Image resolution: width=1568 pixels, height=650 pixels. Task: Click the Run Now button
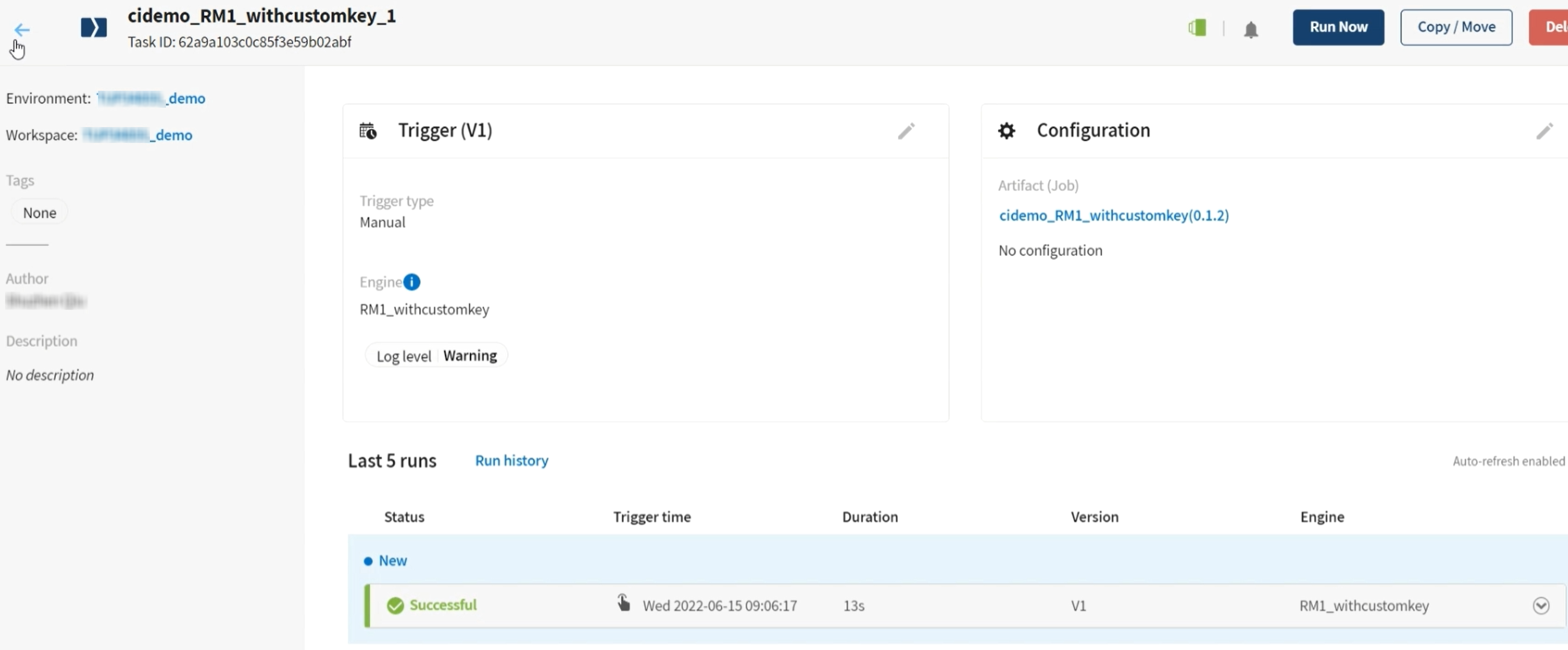click(x=1338, y=27)
